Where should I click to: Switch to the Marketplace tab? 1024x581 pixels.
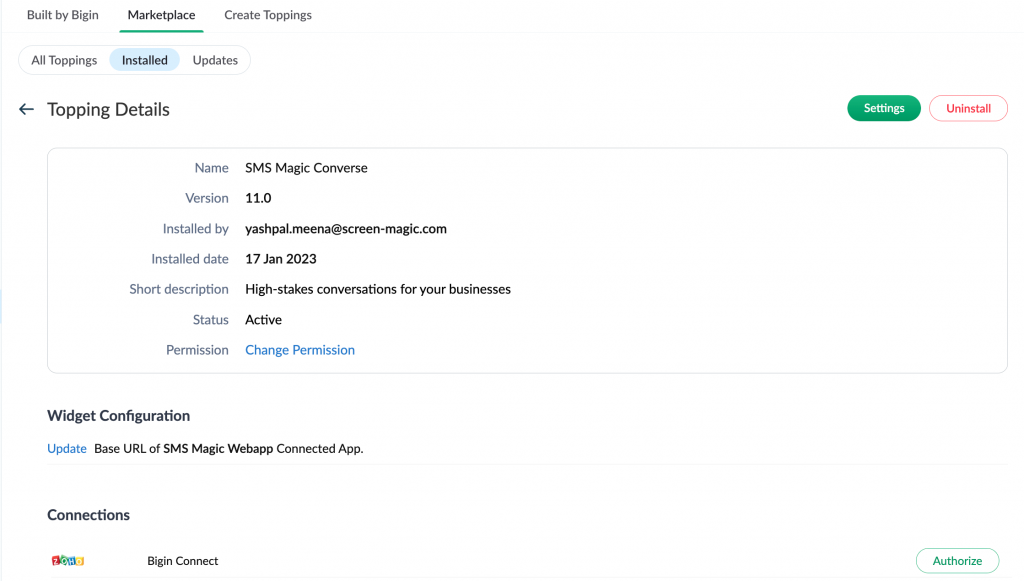(161, 15)
